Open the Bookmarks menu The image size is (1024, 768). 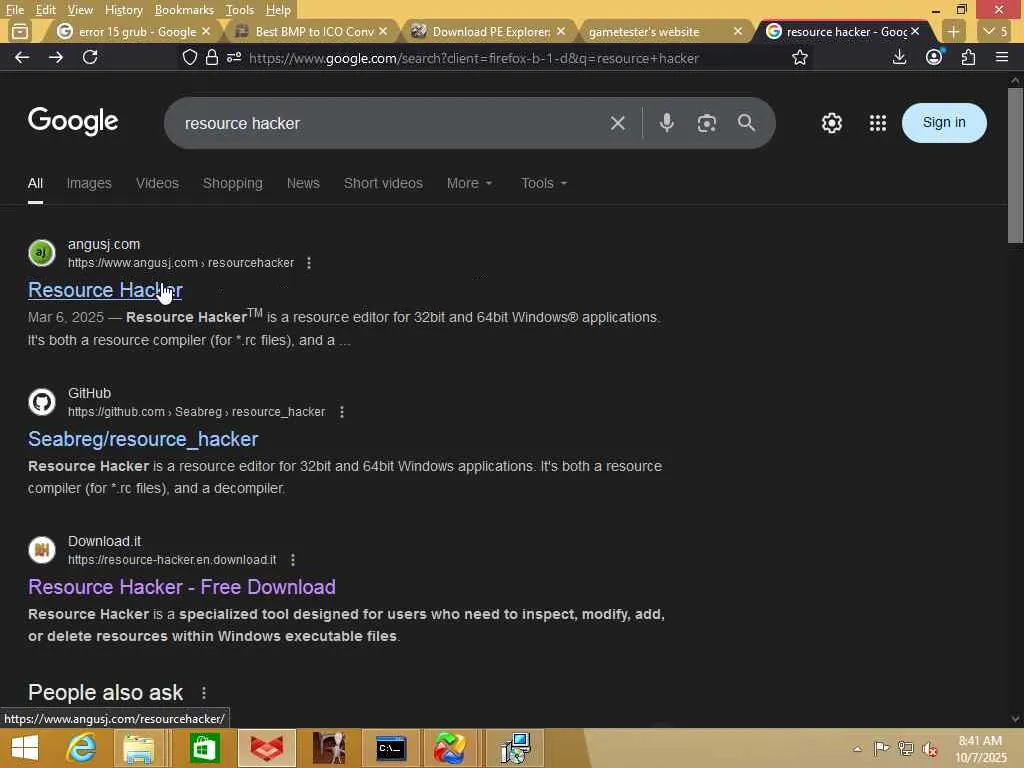[184, 10]
